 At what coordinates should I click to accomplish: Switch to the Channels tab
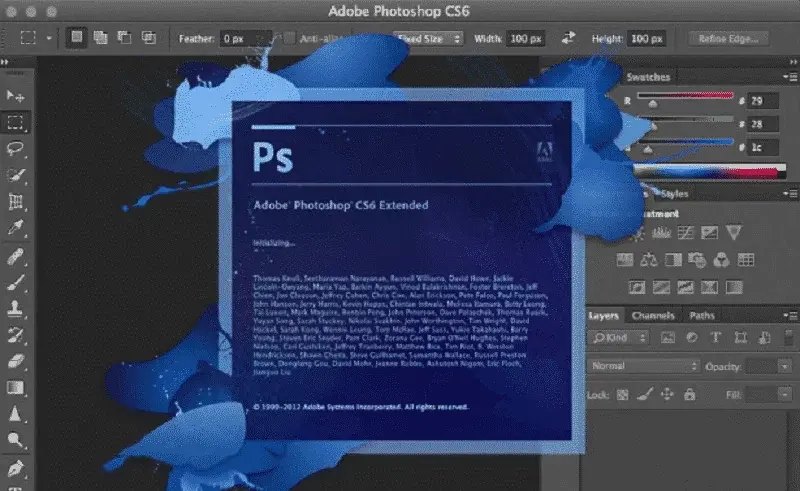[x=652, y=316]
